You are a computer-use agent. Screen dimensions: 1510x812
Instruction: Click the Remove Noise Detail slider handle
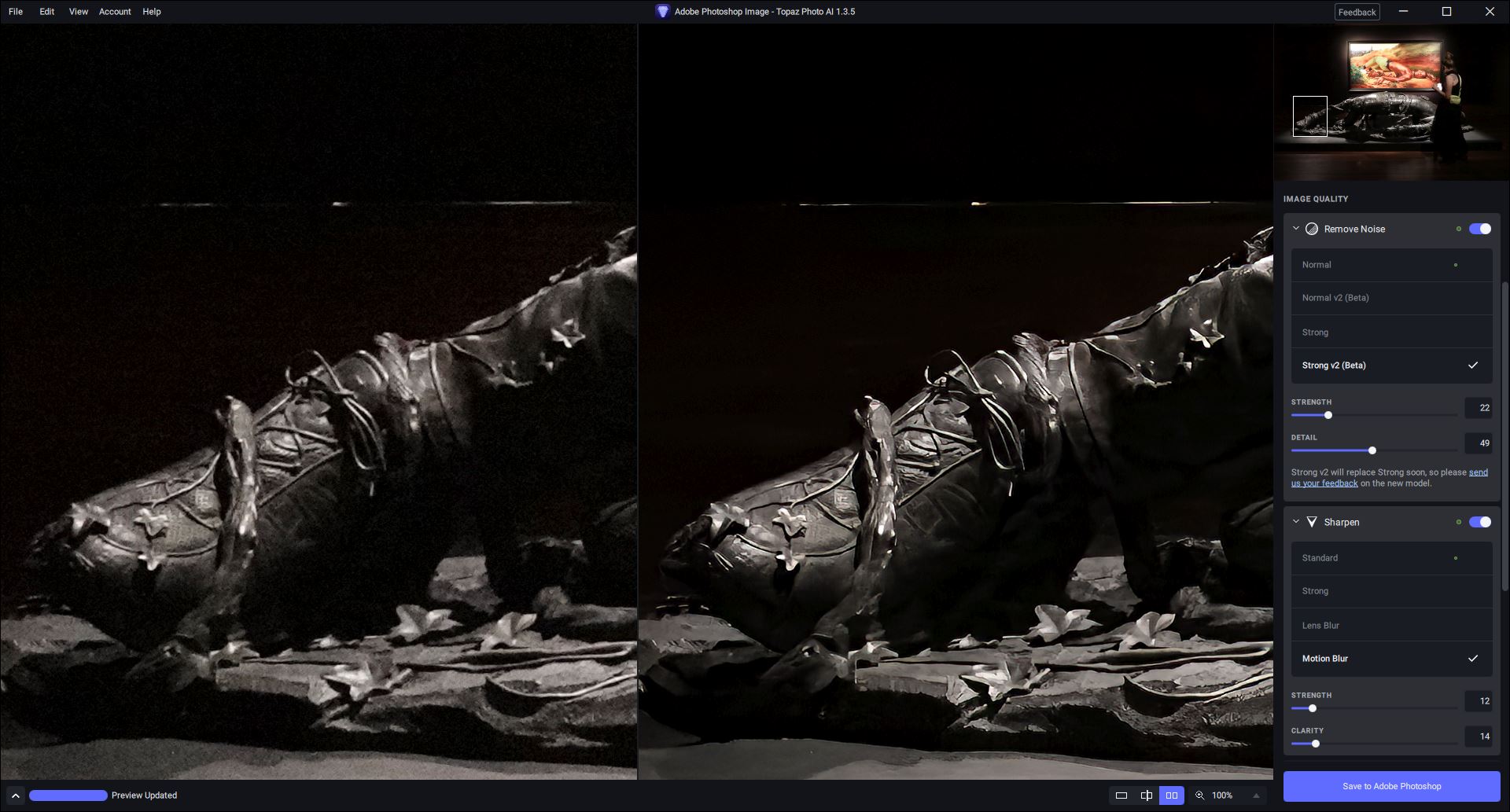pos(1372,450)
